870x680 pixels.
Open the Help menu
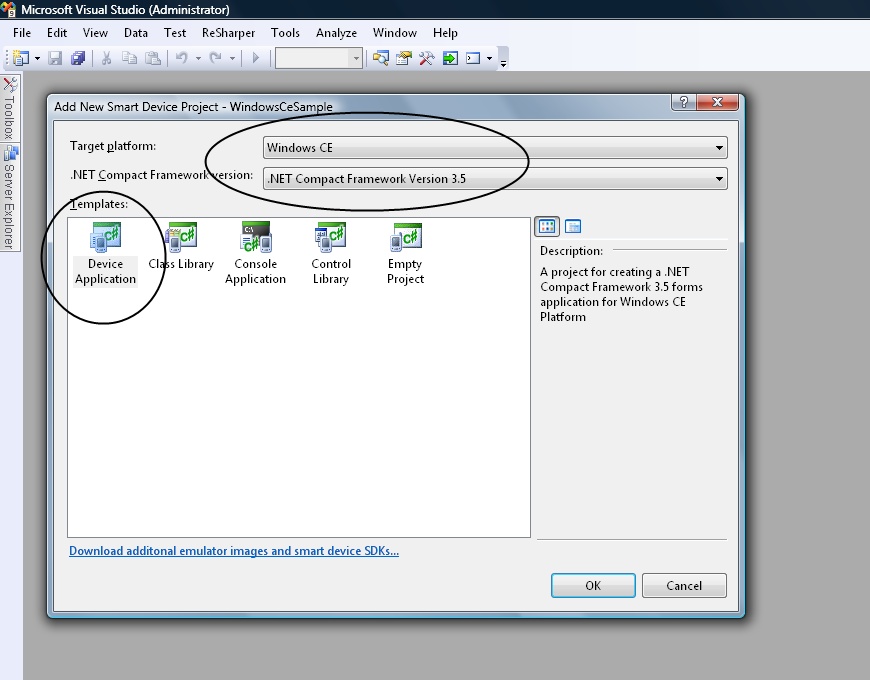click(x=445, y=33)
